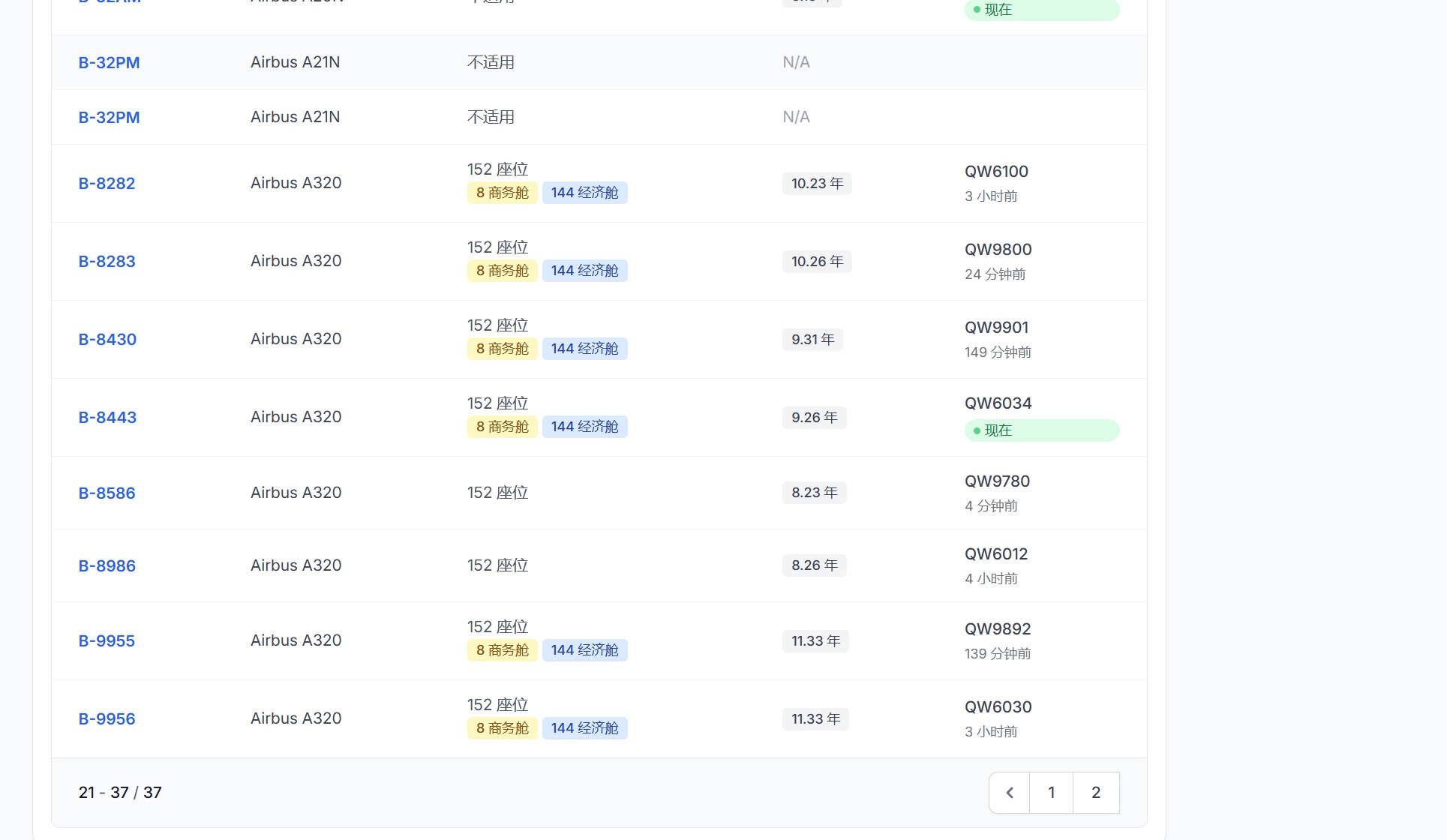Open B-8443 aircraft page
1447x840 pixels.
[x=107, y=418]
